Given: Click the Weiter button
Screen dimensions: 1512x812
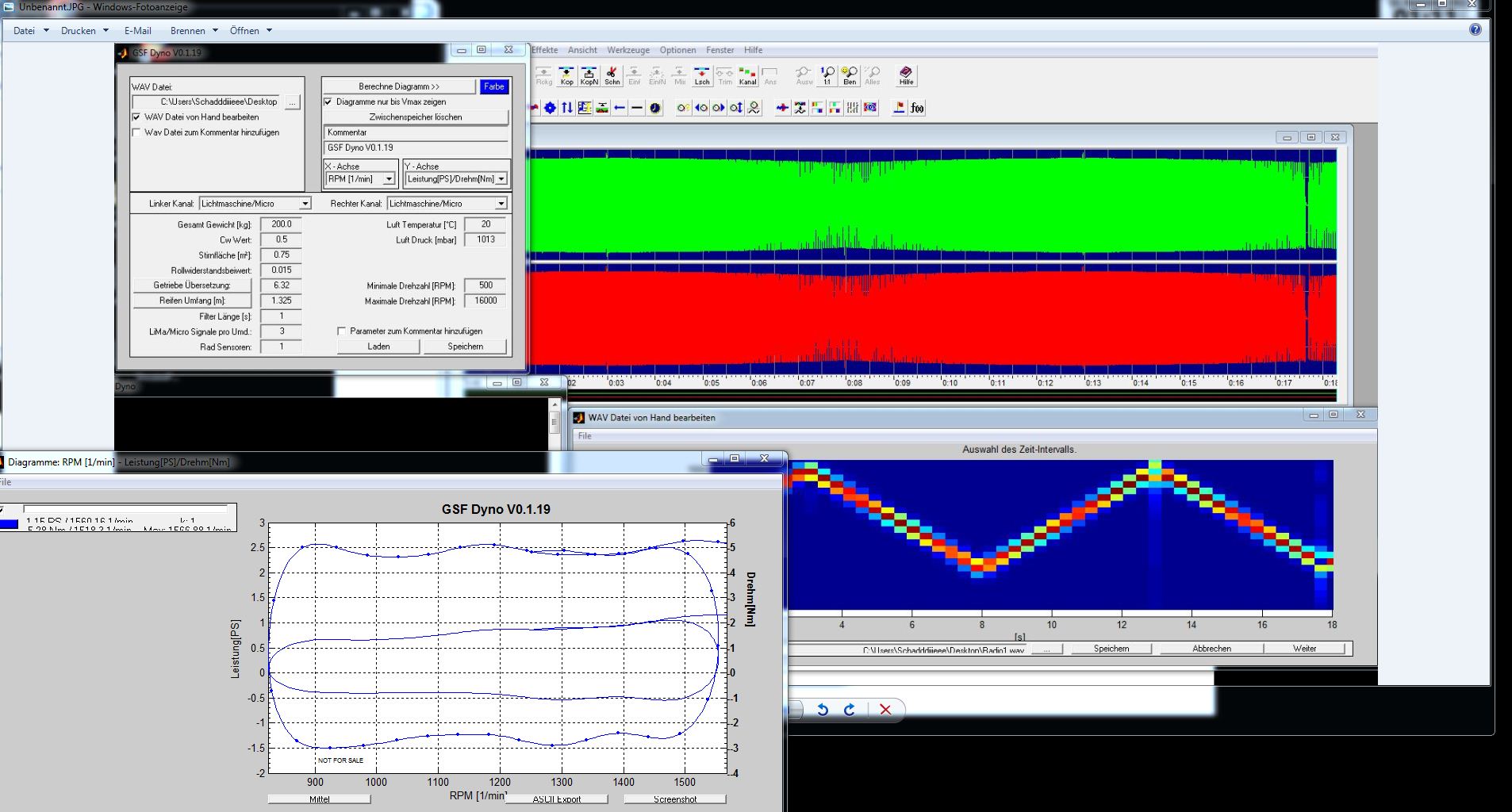Looking at the screenshot, I should pyautogui.click(x=1304, y=649).
